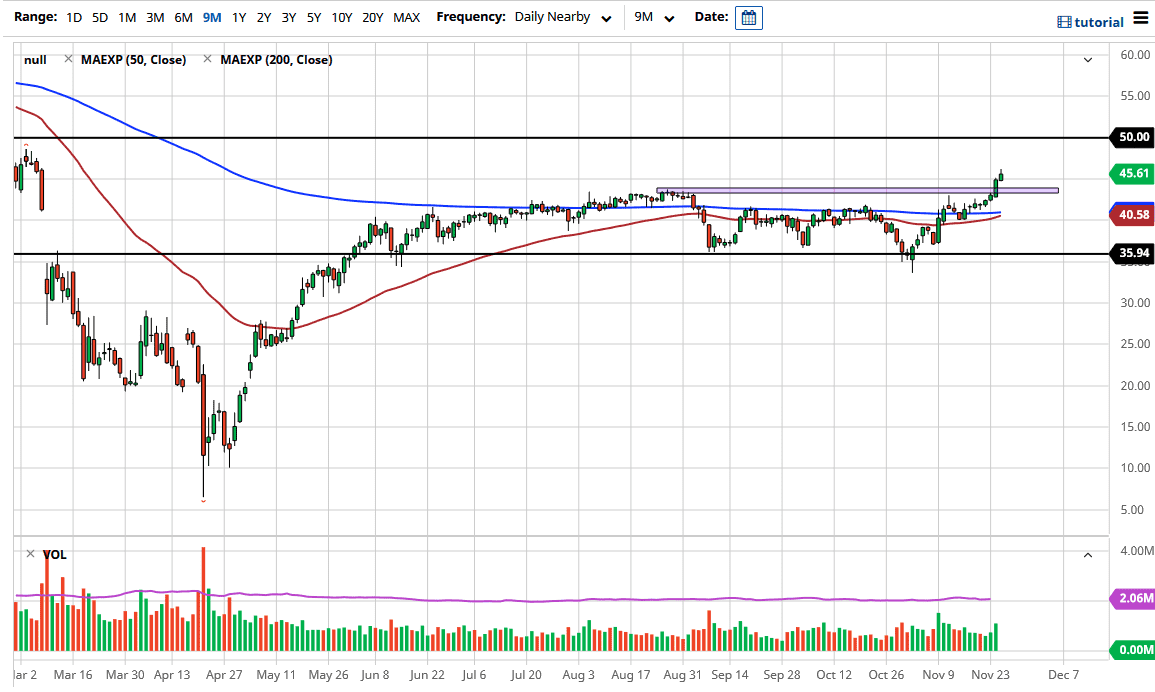Click the green 45.61 price flag

coord(1133,173)
